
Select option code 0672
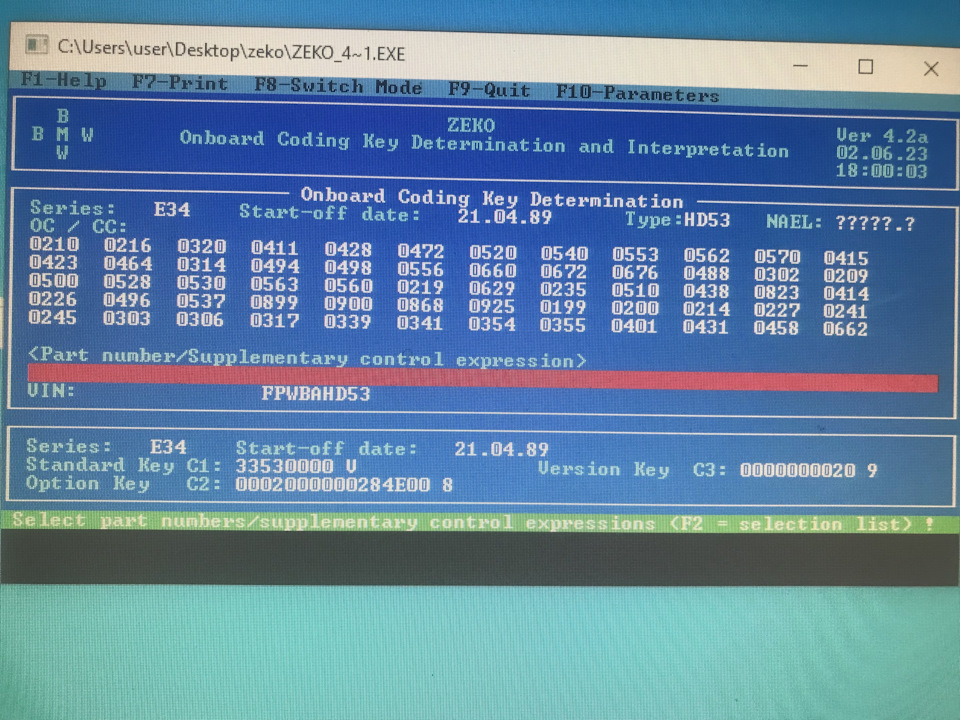564,272
